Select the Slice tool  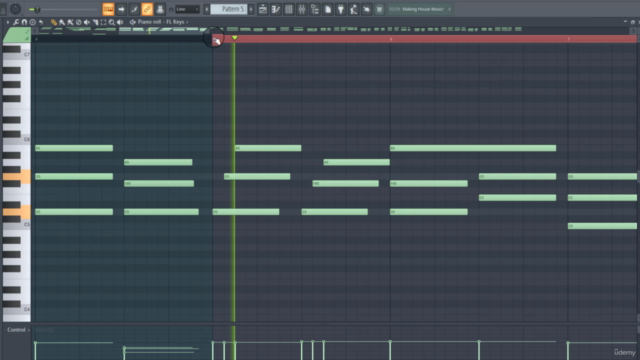tap(95, 22)
